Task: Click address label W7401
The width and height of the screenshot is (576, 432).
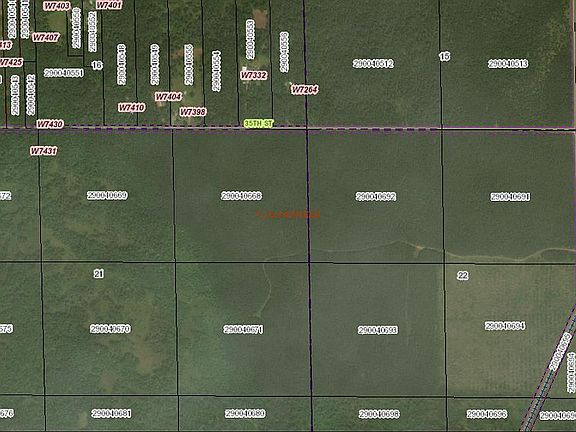Action: (109, 5)
